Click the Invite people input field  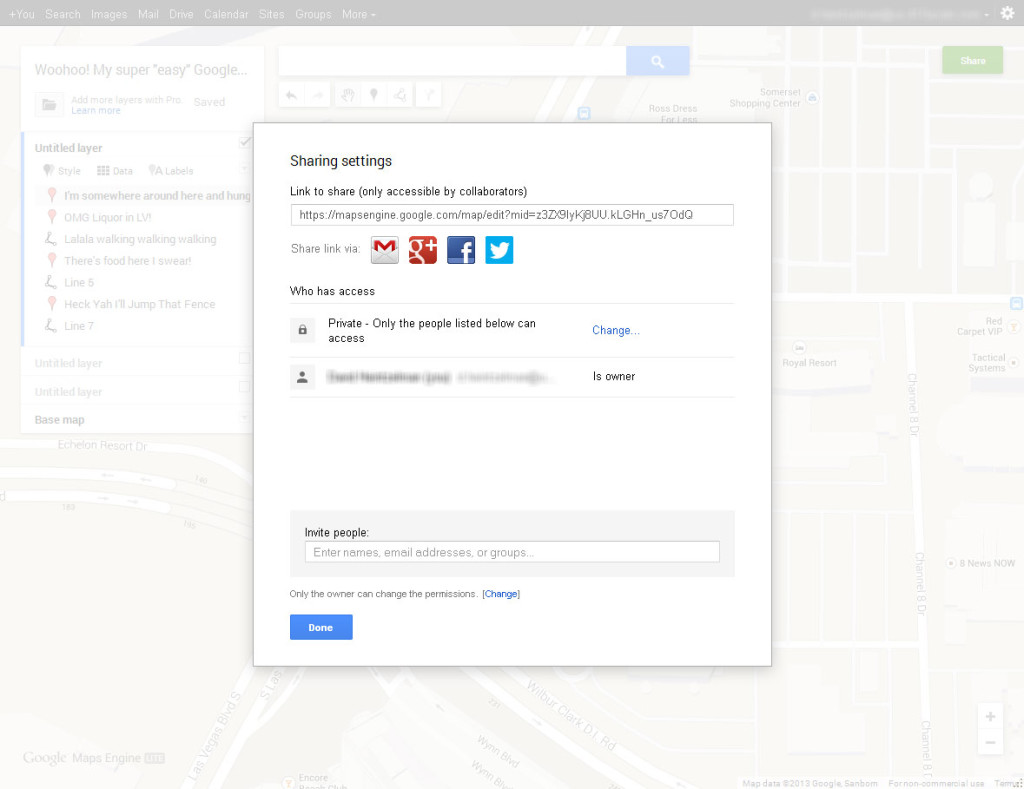tap(511, 551)
